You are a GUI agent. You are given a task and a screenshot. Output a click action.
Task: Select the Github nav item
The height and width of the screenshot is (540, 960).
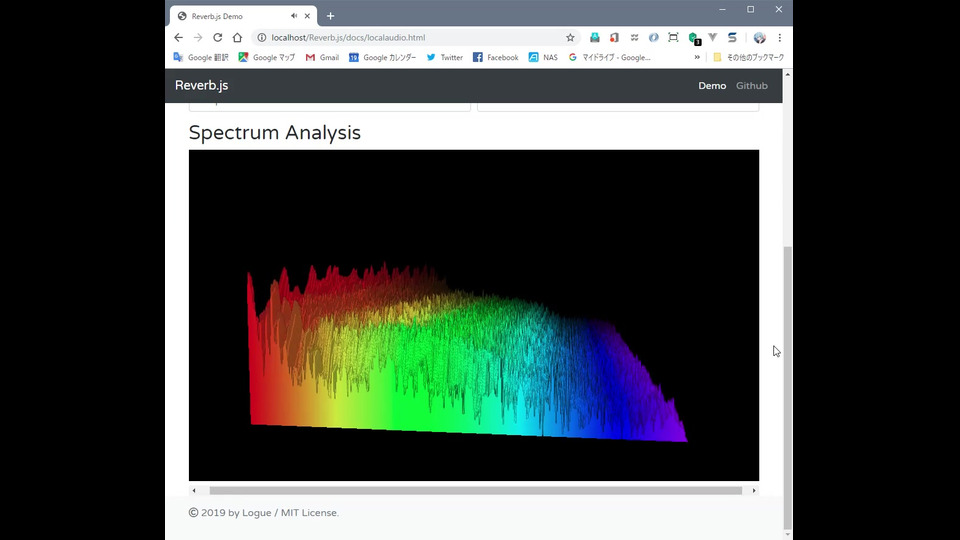click(x=752, y=86)
